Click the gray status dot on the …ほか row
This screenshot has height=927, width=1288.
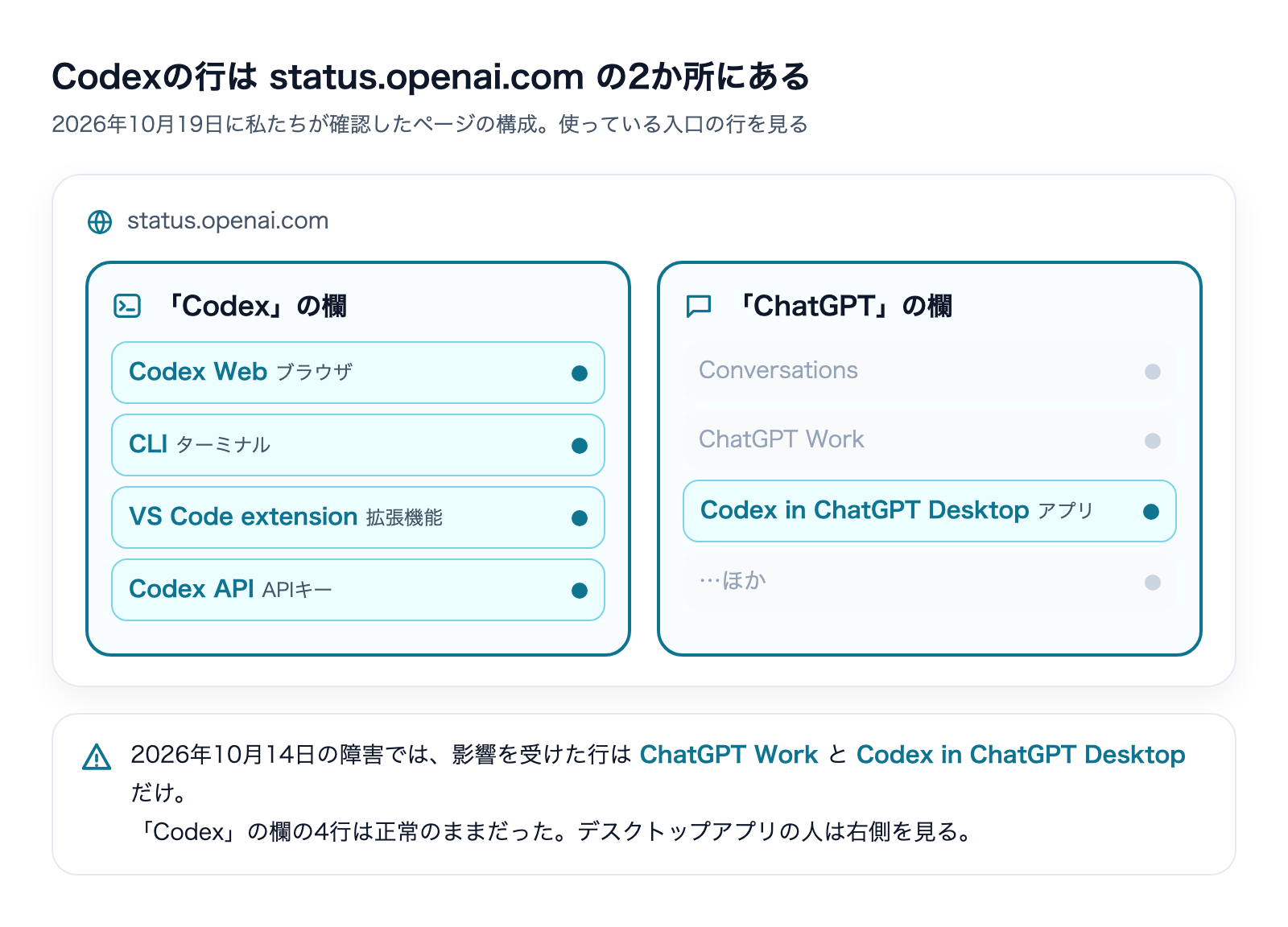click(1153, 582)
